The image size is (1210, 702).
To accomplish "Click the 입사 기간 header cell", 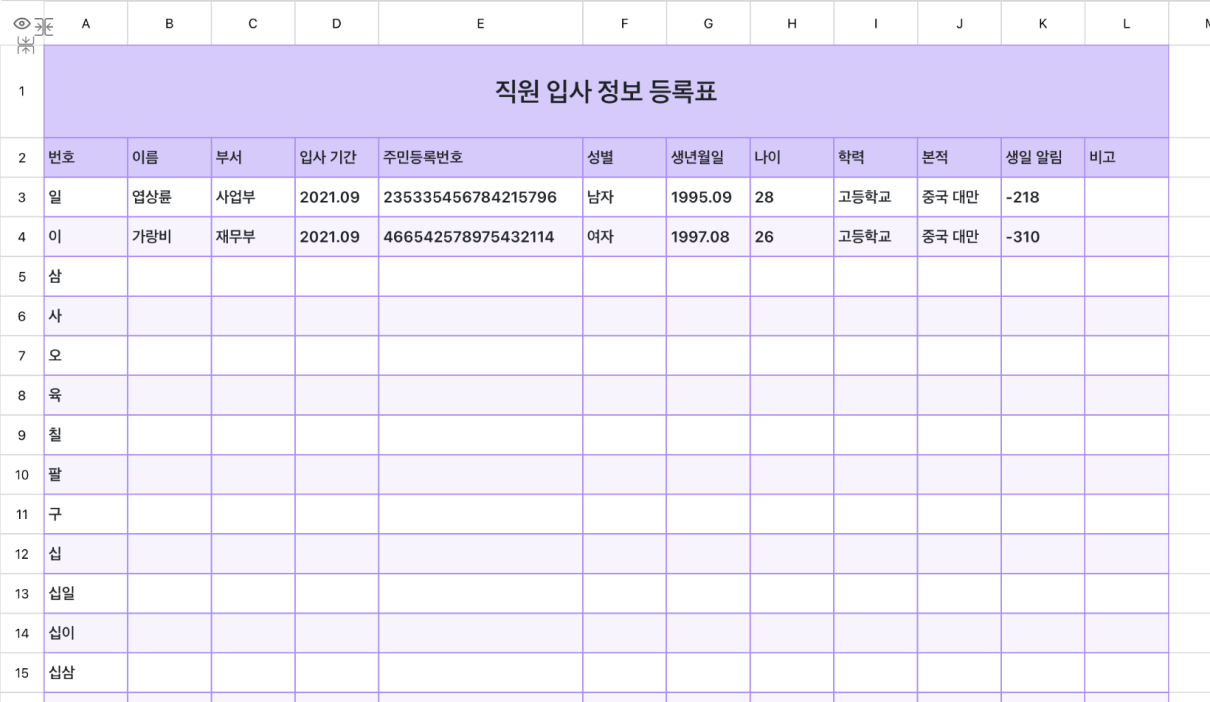I will pyautogui.click(x=336, y=157).
